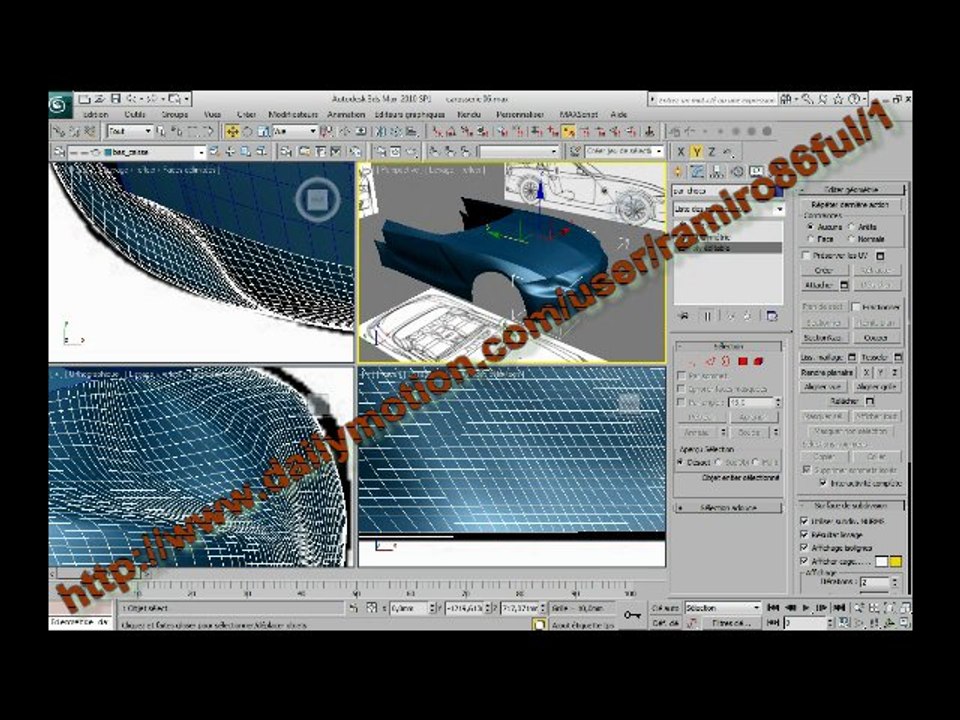Select Edge sub-object level icon
960x720 pixels.
pos(710,361)
